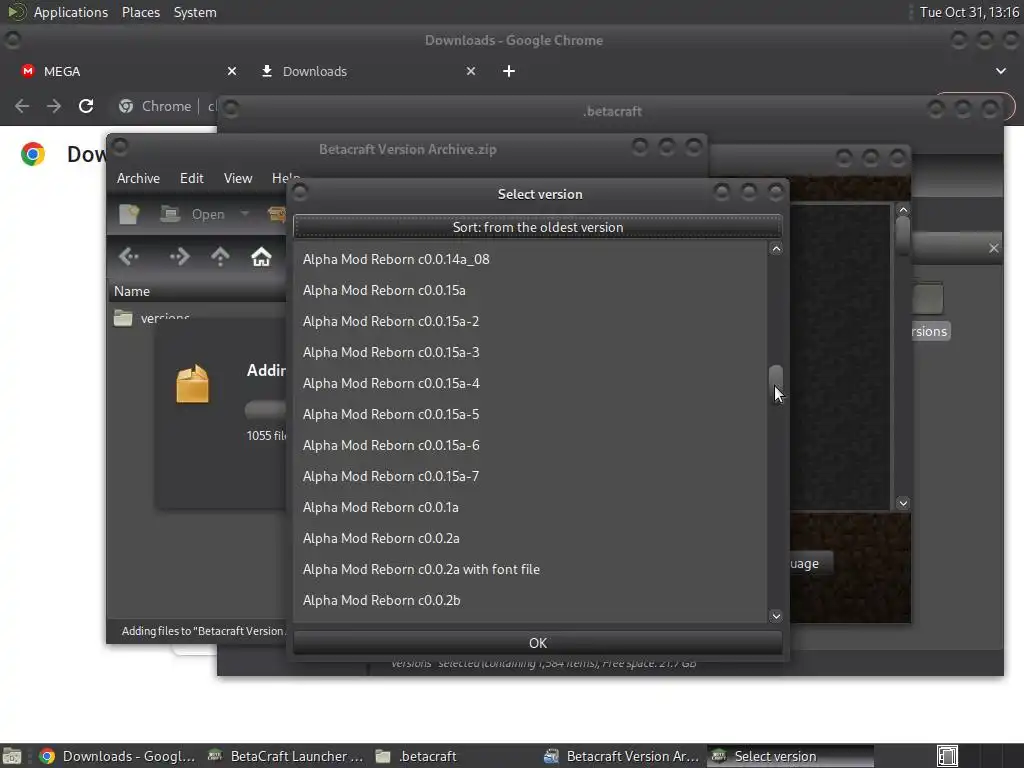
Task: Open a new Chrome tab
Action: coord(509,71)
